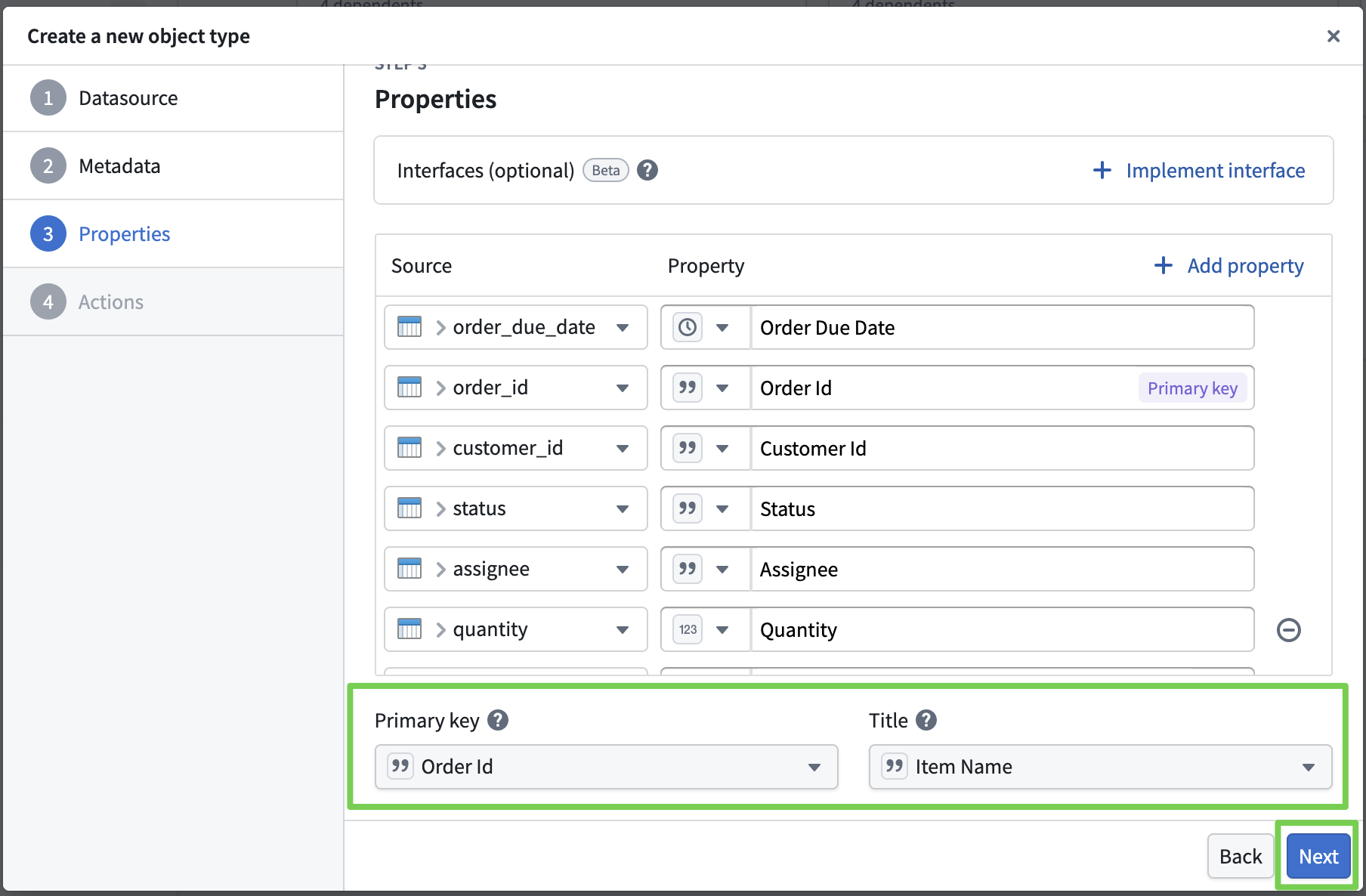Click help icon beside Primary key label

(497, 720)
